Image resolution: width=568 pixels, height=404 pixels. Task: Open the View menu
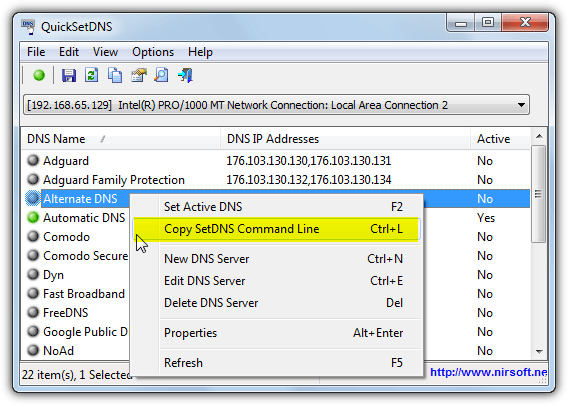click(105, 52)
